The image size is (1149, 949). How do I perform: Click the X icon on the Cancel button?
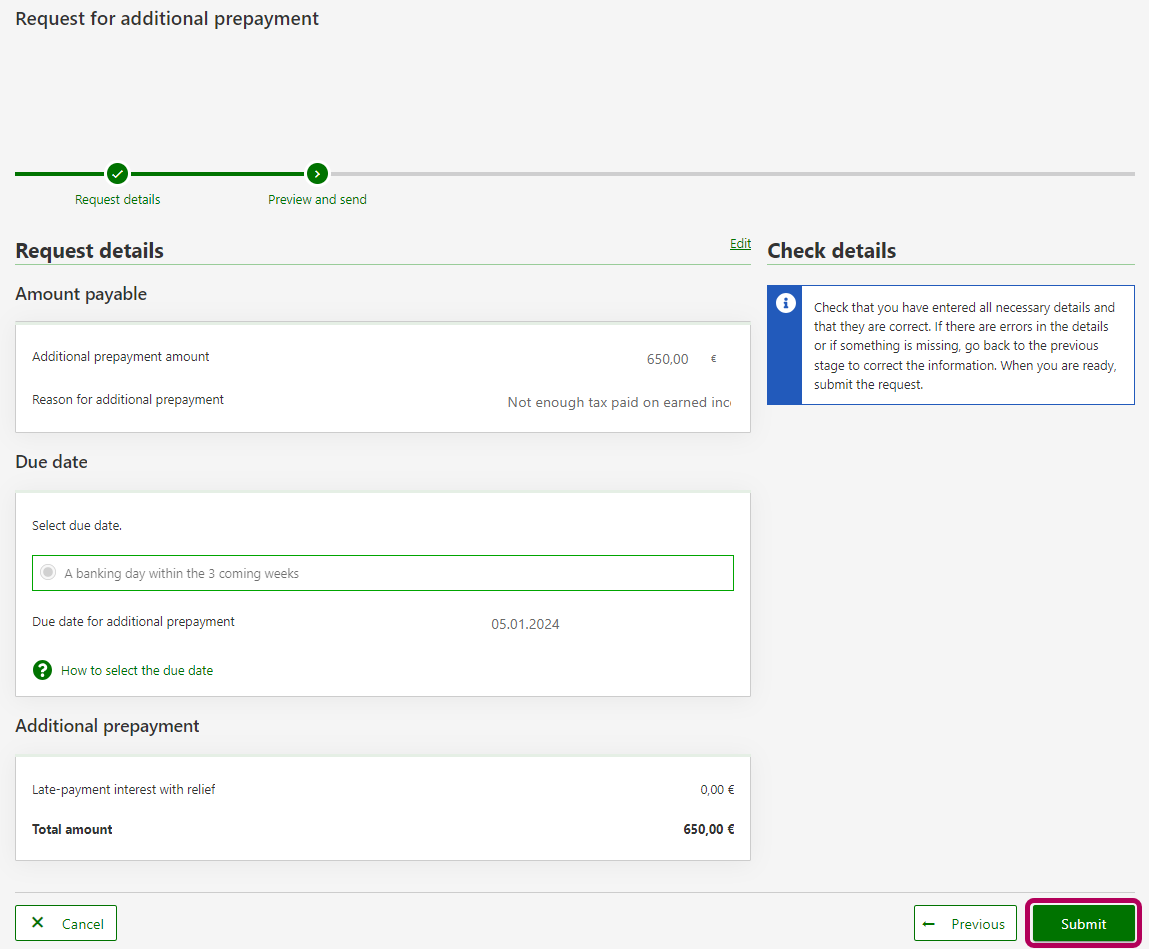point(38,923)
